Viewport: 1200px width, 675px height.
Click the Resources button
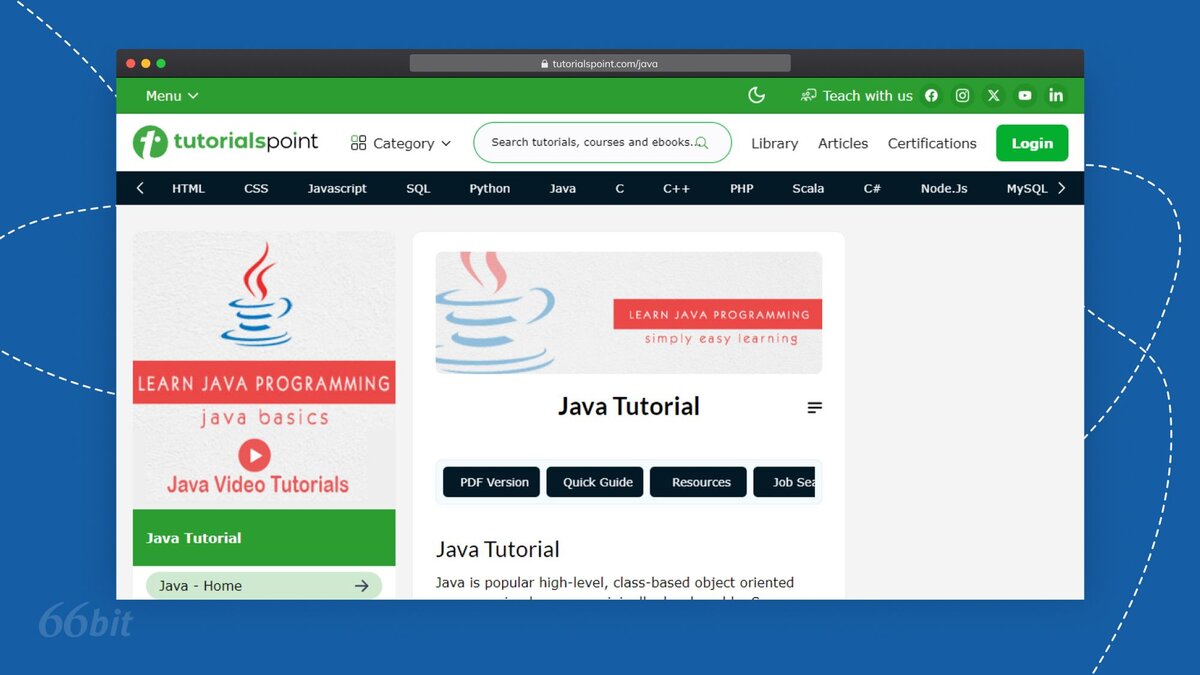(699, 482)
